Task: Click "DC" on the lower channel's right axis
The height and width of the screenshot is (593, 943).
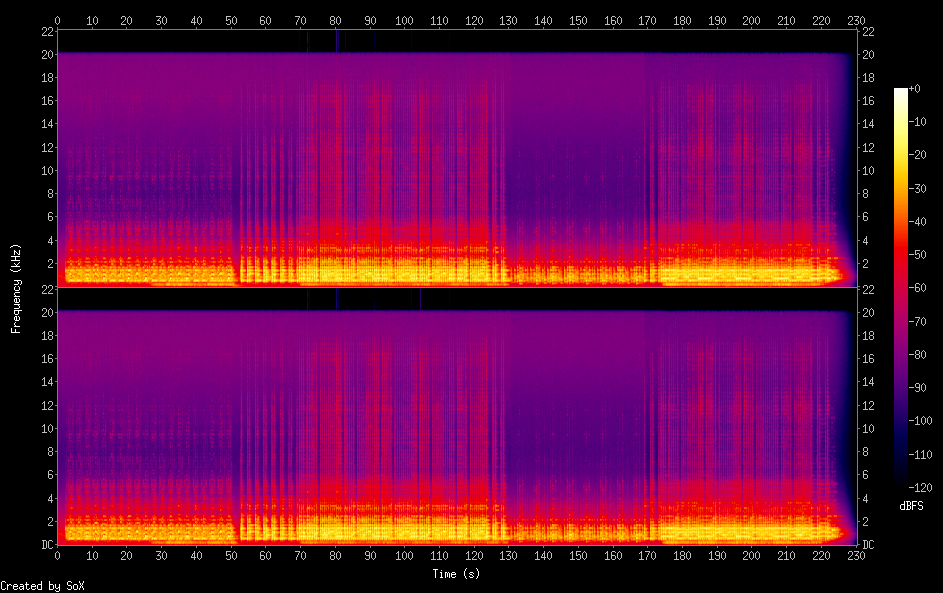Action: [868, 544]
